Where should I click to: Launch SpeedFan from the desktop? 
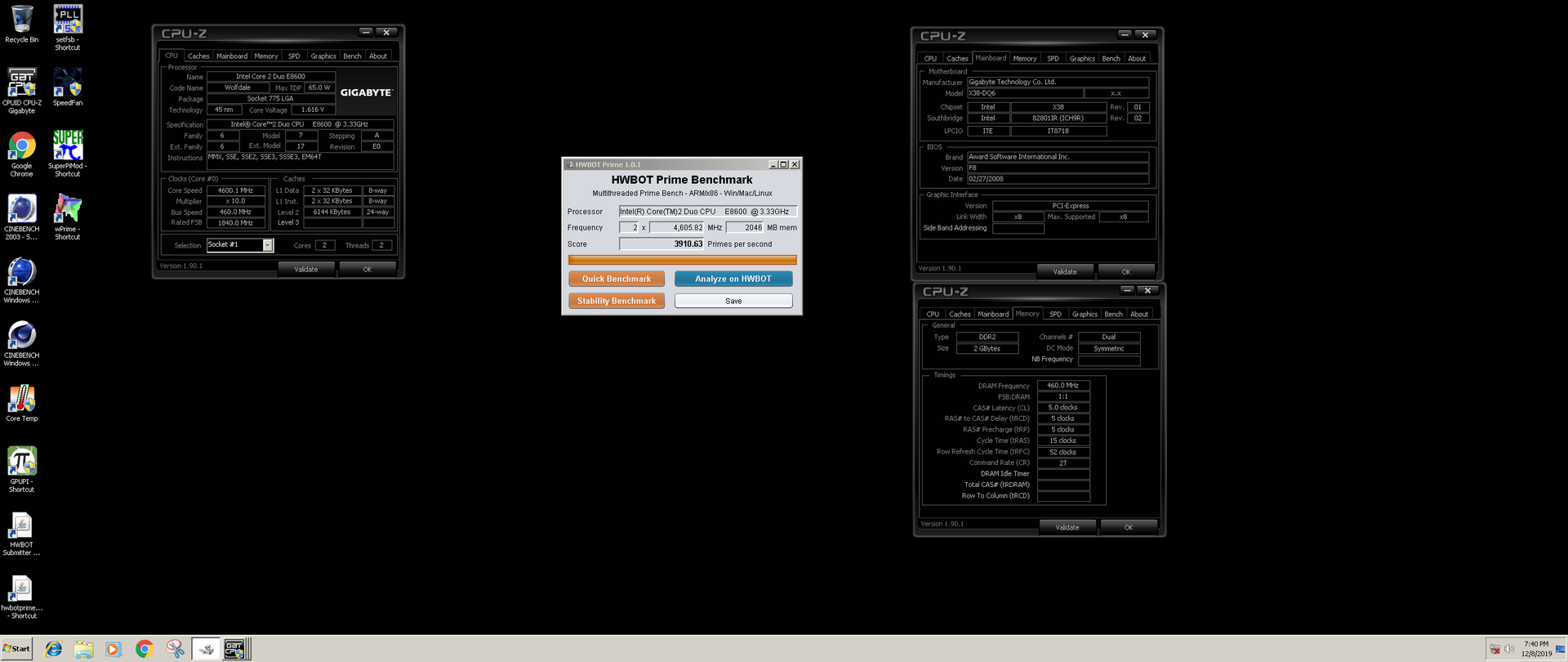[x=68, y=87]
